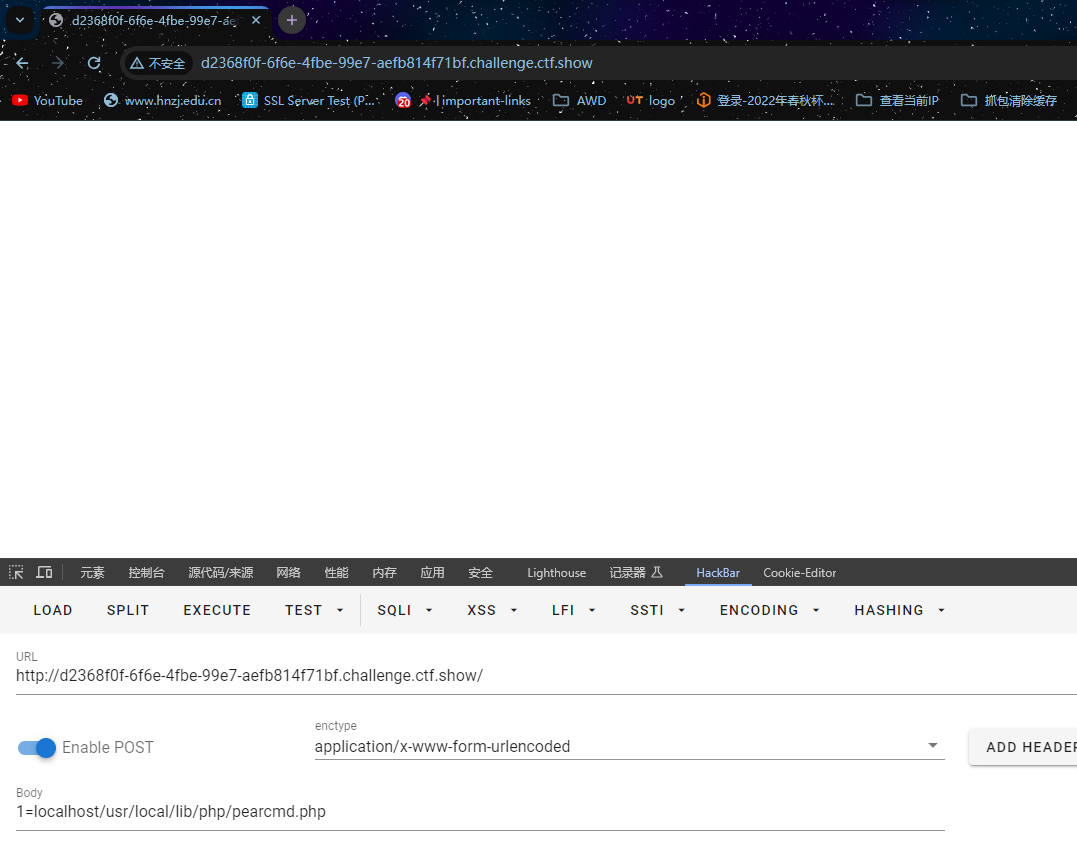The height and width of the screenshot is (853, 1077).
Task: Switch to the Lighthouse DevTools tab
Action: [x=556, y=573]
